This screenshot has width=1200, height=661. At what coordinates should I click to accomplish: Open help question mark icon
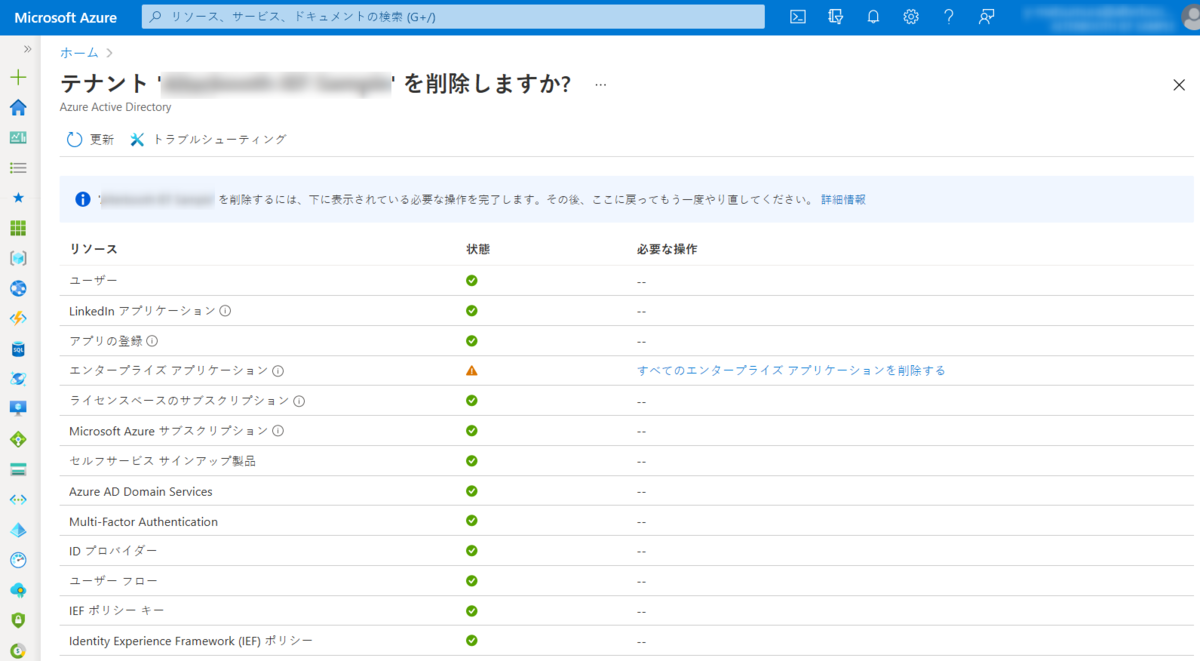pyautogui.click(x=949, y=17)
